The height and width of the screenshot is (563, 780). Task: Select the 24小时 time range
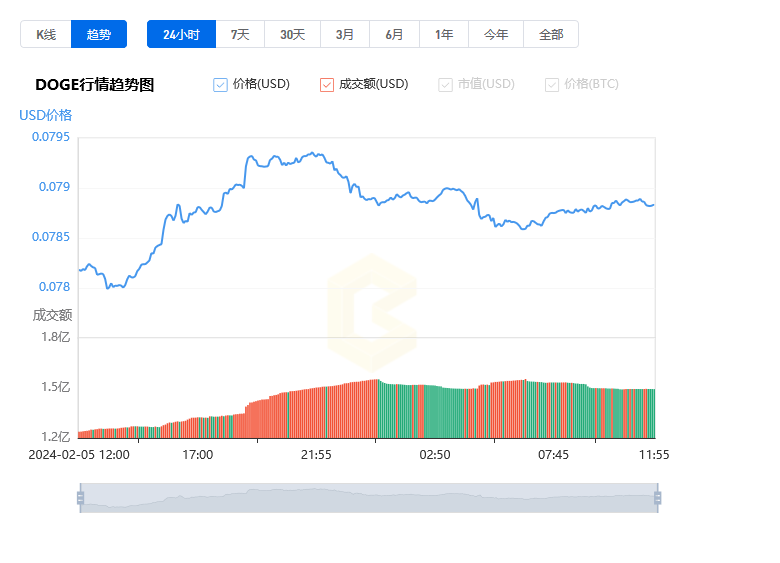[181, 34]
